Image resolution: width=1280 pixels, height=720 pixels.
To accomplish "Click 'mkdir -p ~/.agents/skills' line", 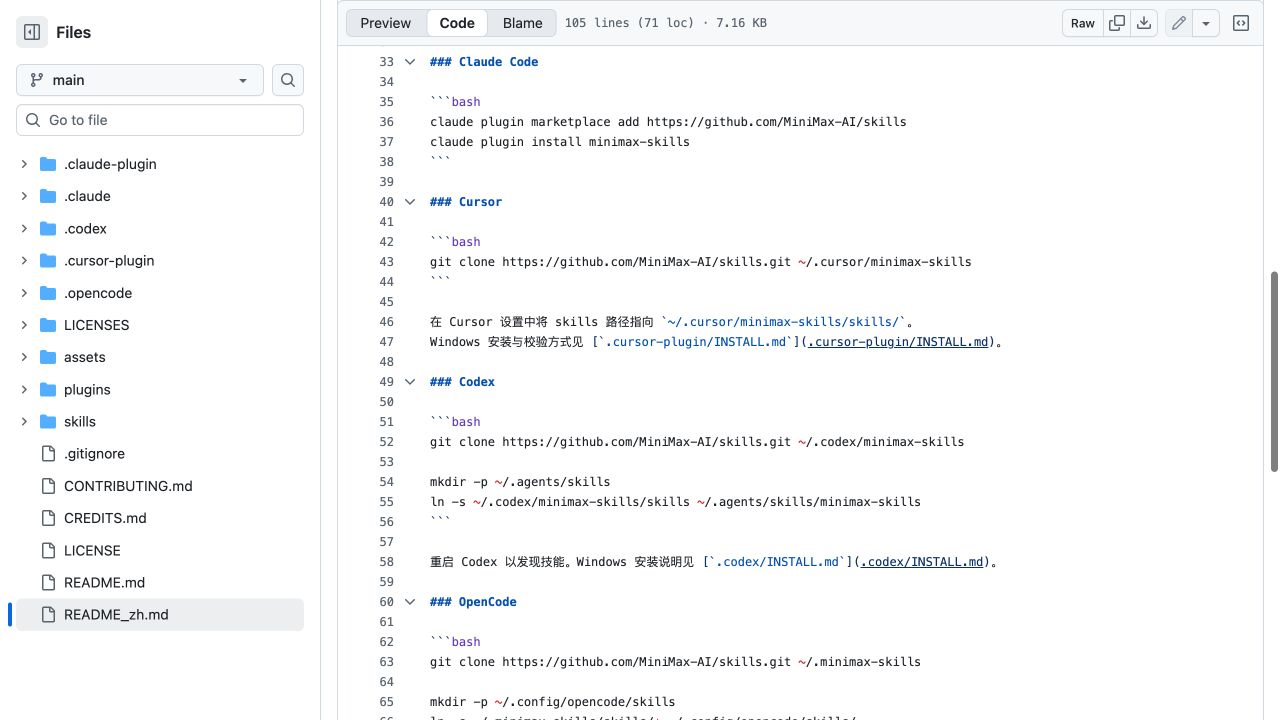I will [520, 482].
